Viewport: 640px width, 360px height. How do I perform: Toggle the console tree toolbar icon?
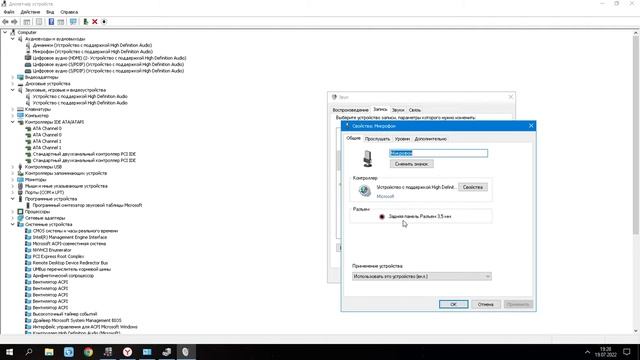[x=27, y=22]
